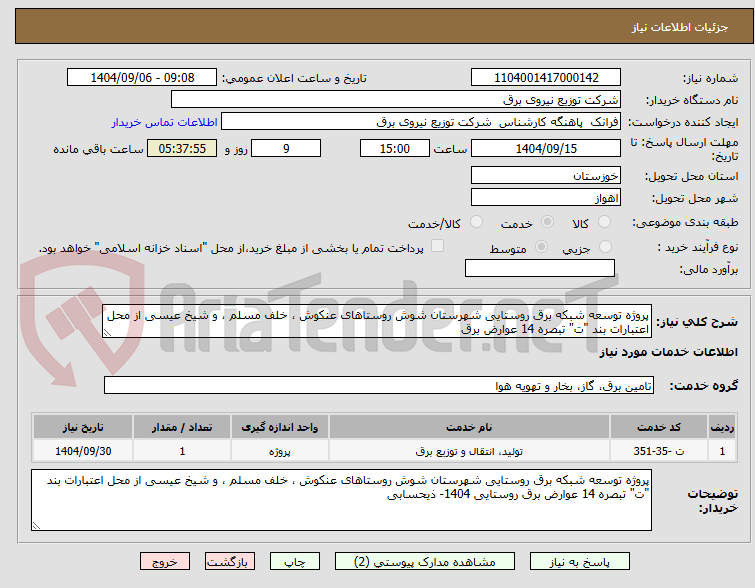755x588 pixels.
Task: Click the جزئیات اطلاعات نیاز page header
Action: (x=680, y=27)
